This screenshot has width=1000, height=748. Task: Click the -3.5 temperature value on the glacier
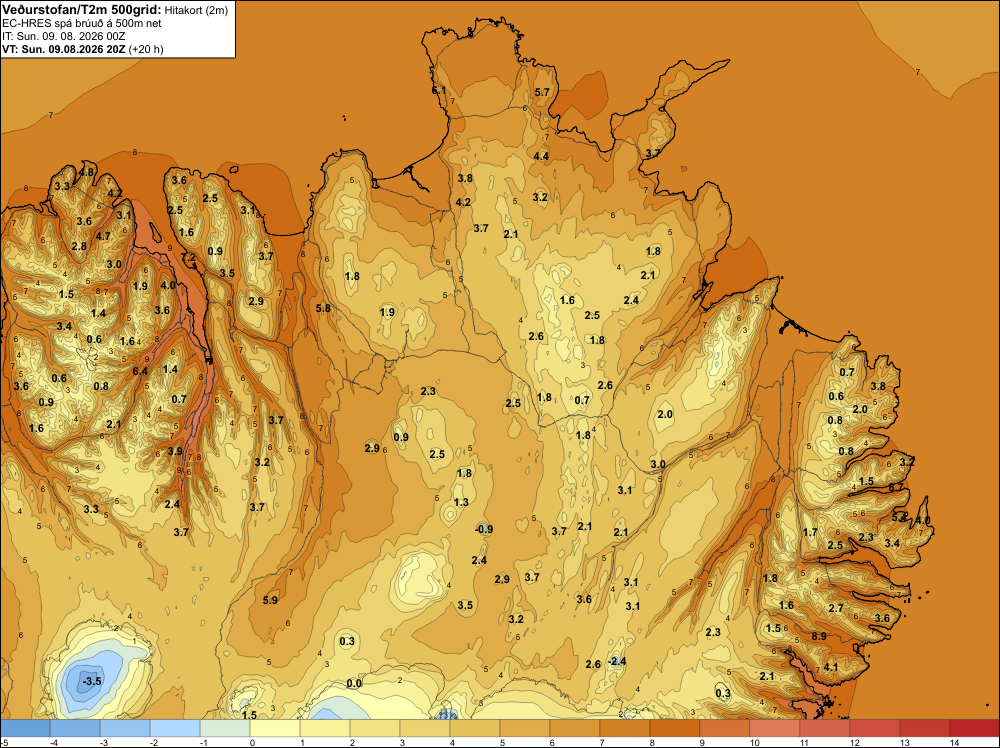coord(92,681)
